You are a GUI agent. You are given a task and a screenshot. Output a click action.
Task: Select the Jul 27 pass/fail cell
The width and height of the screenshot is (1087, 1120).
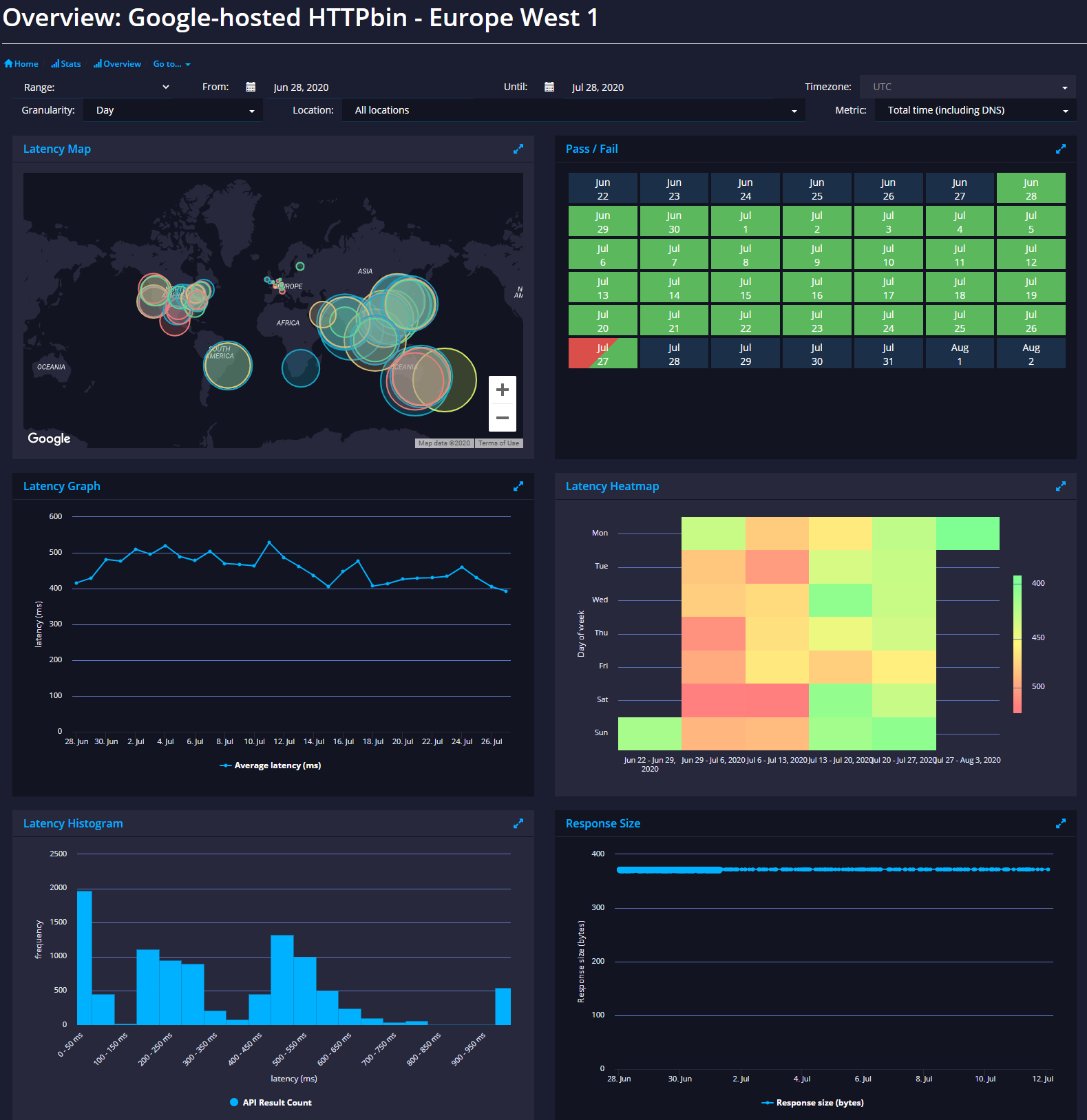point(603,353)
